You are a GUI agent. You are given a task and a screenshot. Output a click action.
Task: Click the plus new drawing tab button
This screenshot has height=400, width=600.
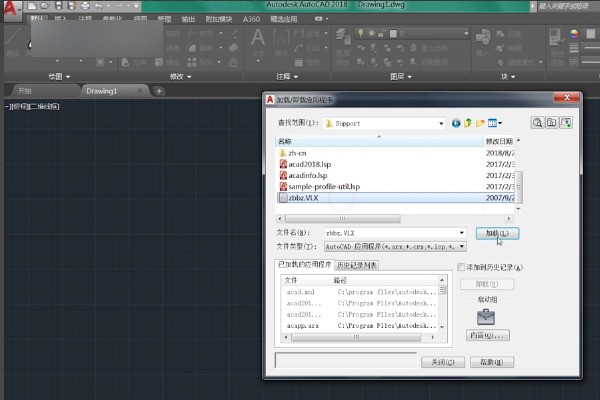click(159, 91)
